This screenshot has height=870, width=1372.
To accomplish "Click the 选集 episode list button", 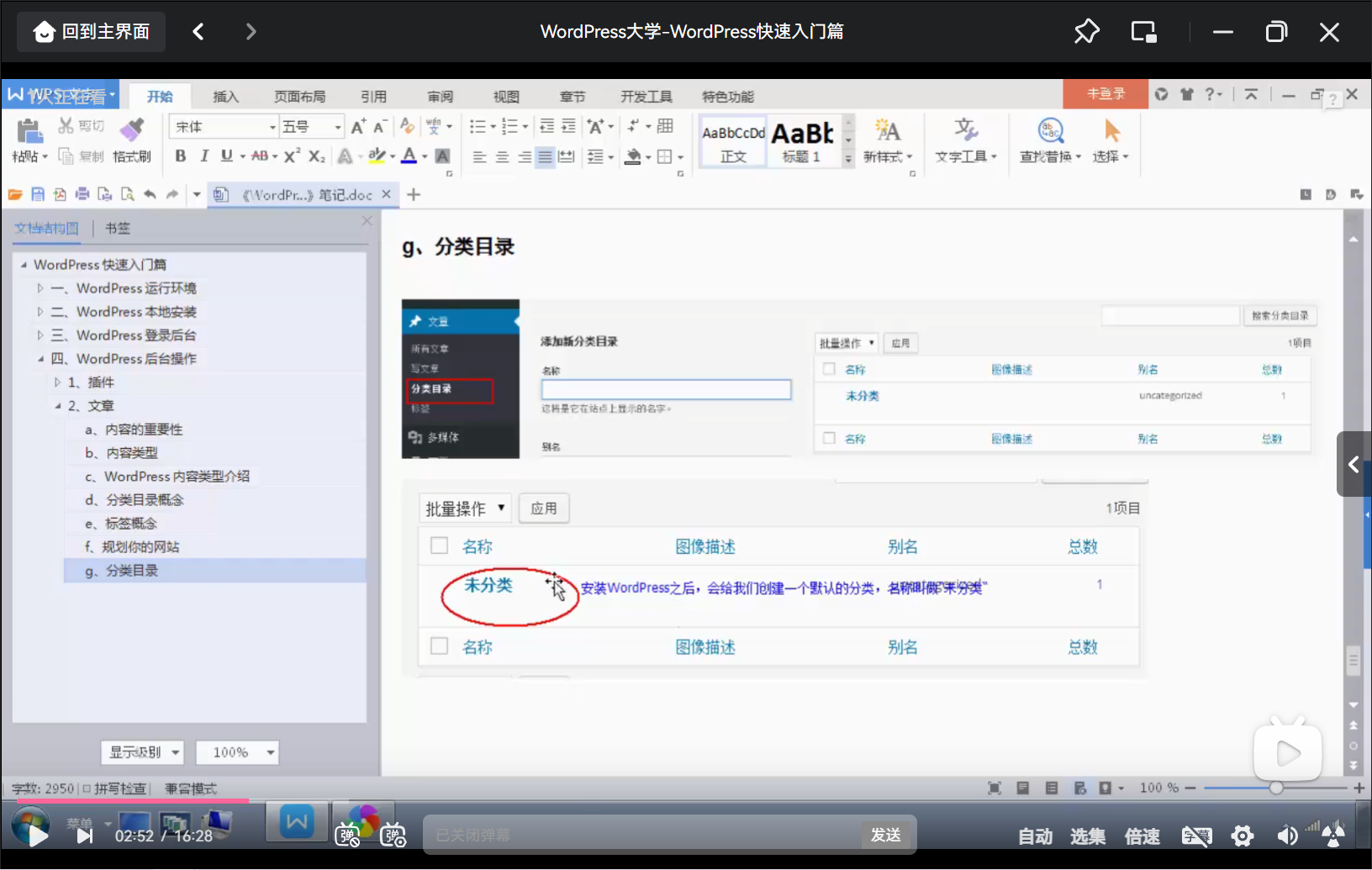I will point(1088,836).
